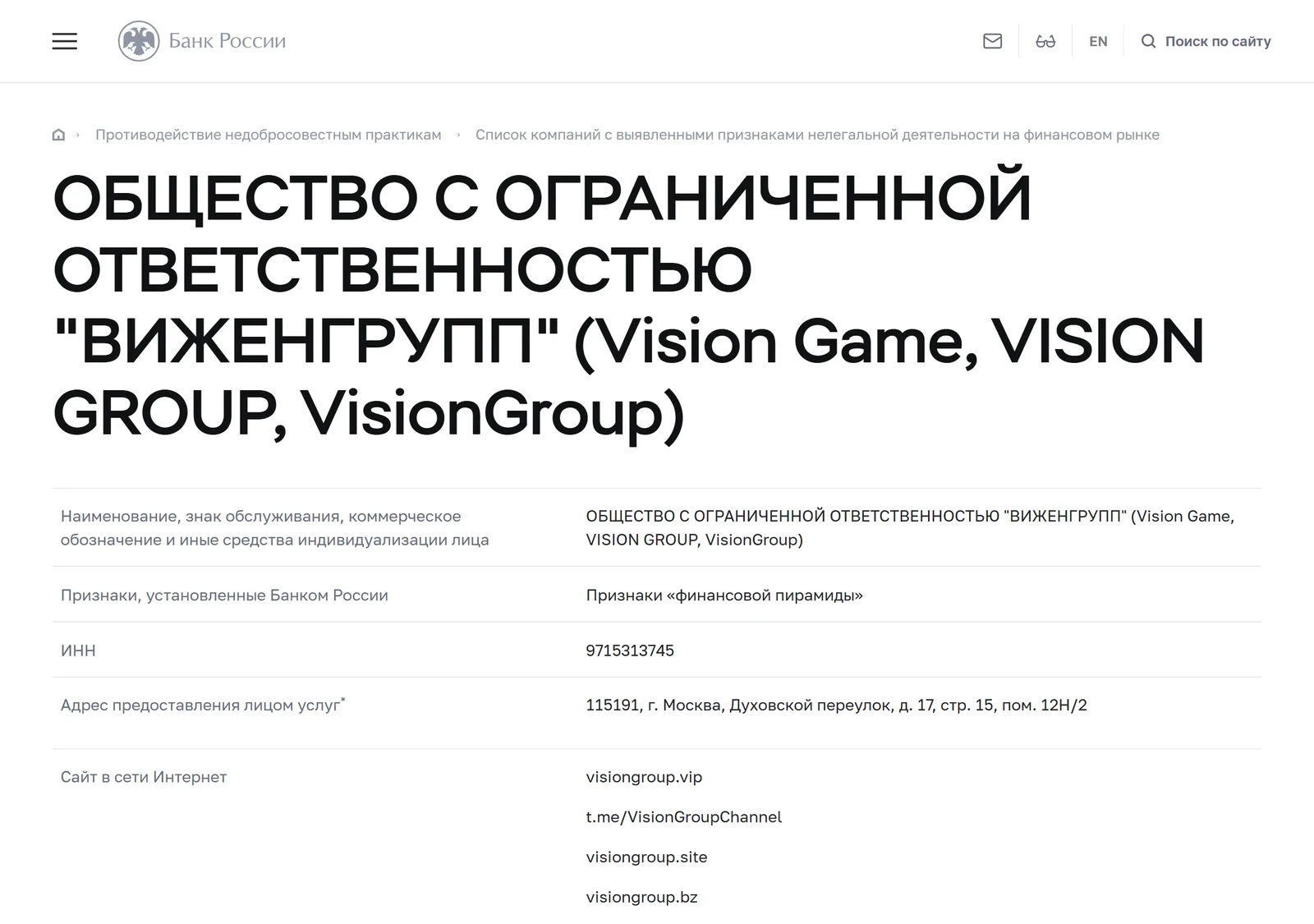Image resolution: width=1314 pixels, height=924 pixels.
Task: Click t.me/VisionGroupChannel entry
Action: [x=683, y=817]
